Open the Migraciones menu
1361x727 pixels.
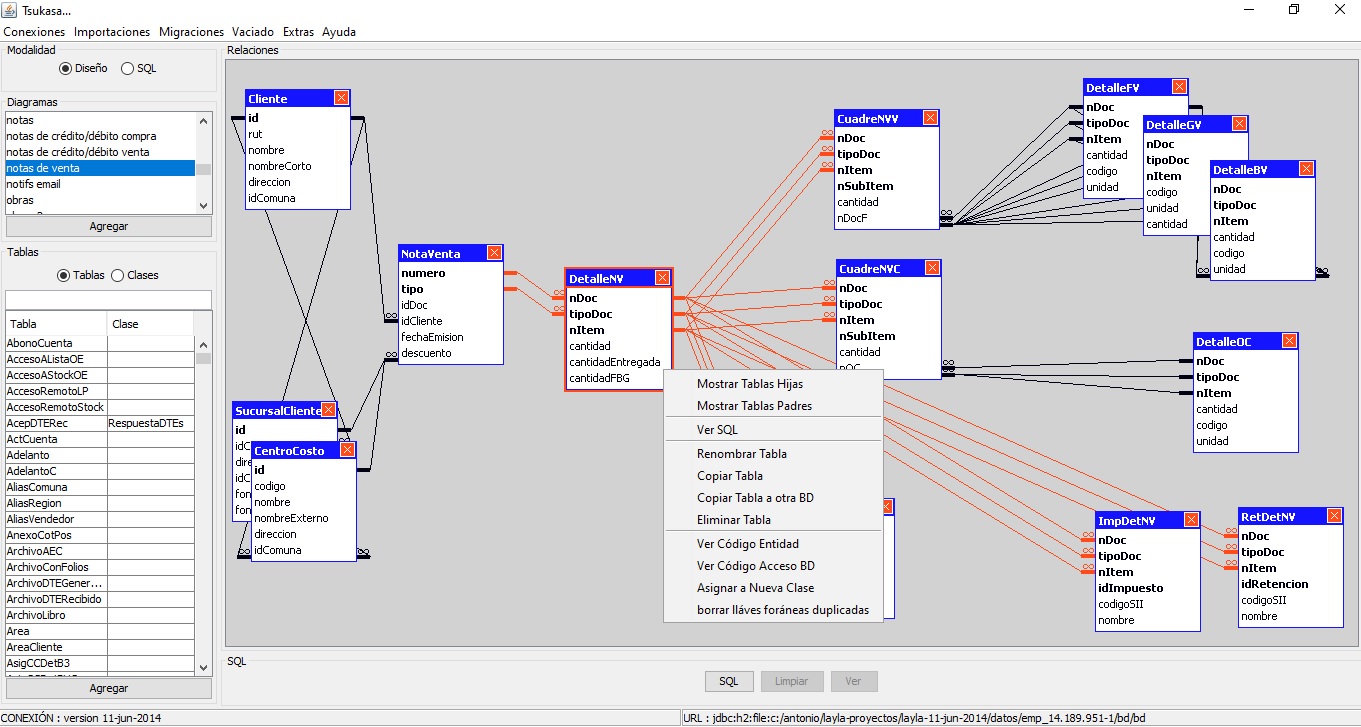[192, 32]
